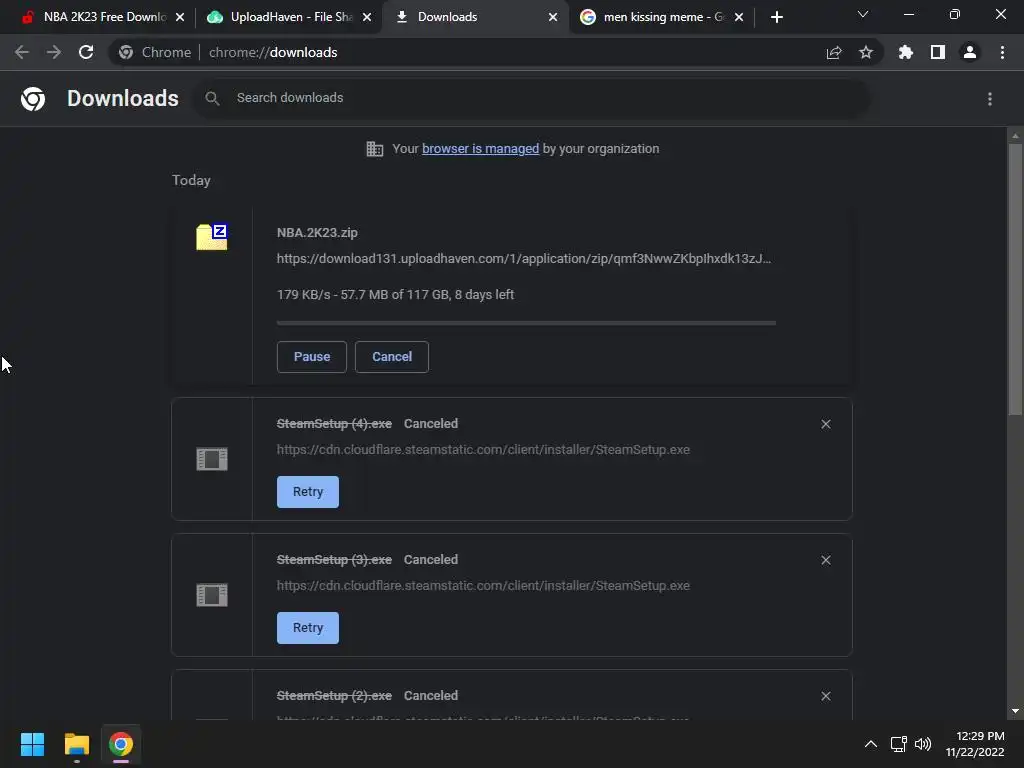Open File Explorer from the taskbar
The image size is (1024, 768).
click(76, 744)
